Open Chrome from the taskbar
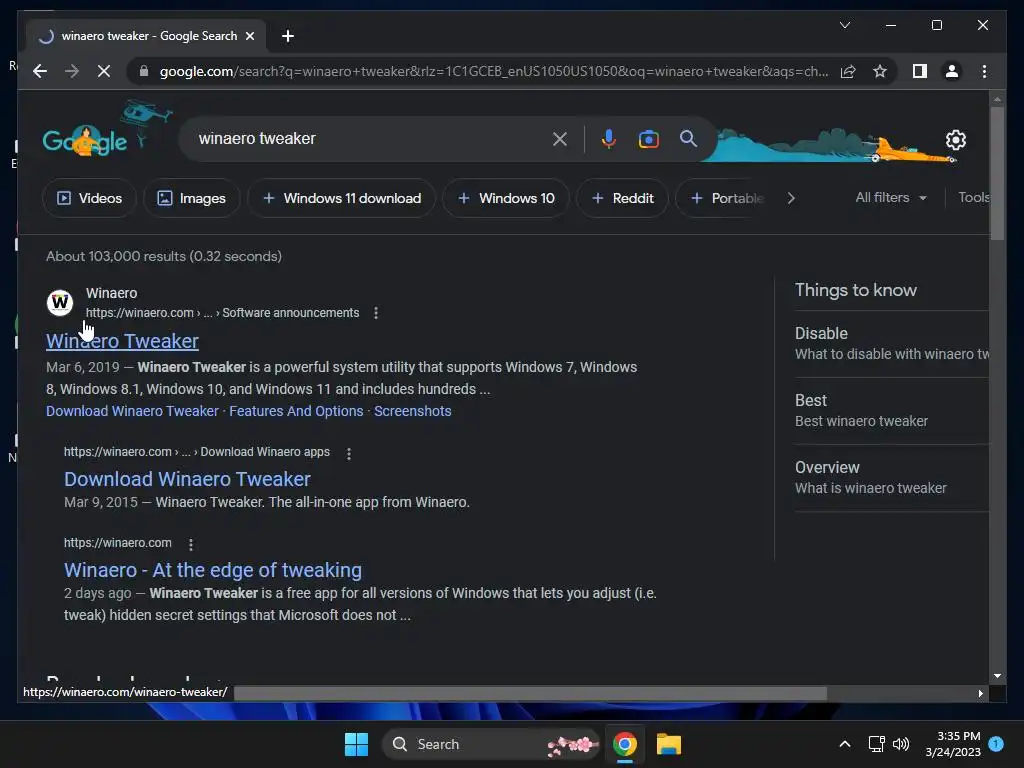This screenshot has height=768, width=1024. coord(624,744)
